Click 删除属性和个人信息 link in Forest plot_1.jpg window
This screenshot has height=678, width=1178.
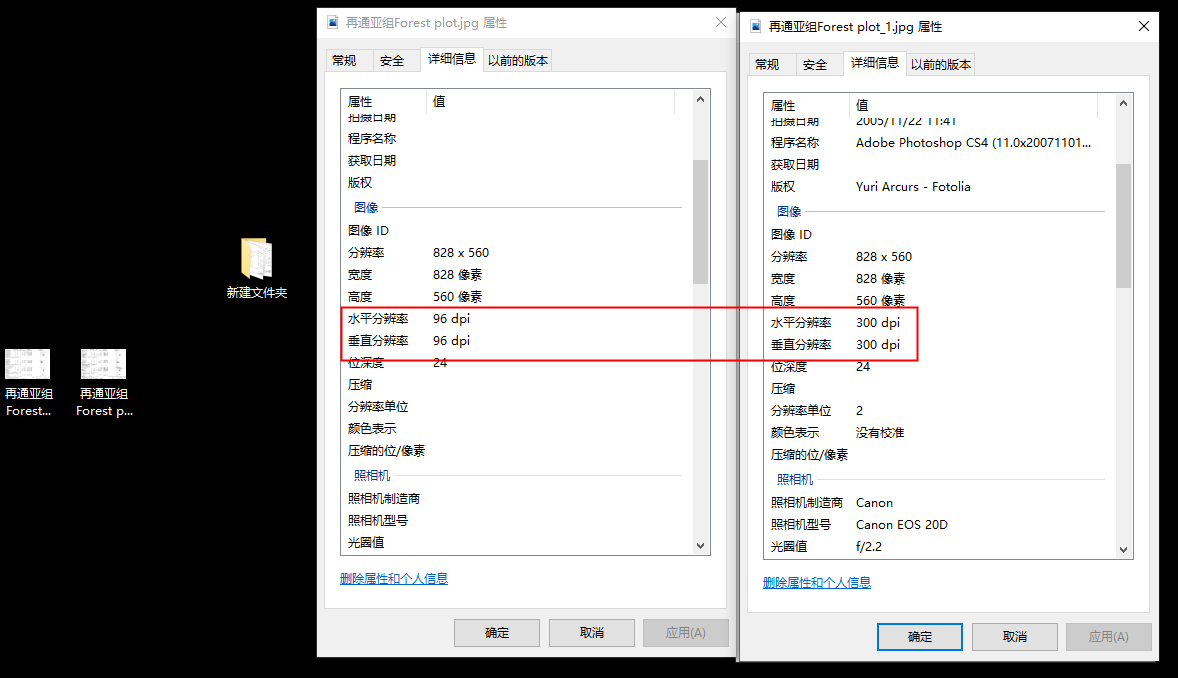click(817, 583)
